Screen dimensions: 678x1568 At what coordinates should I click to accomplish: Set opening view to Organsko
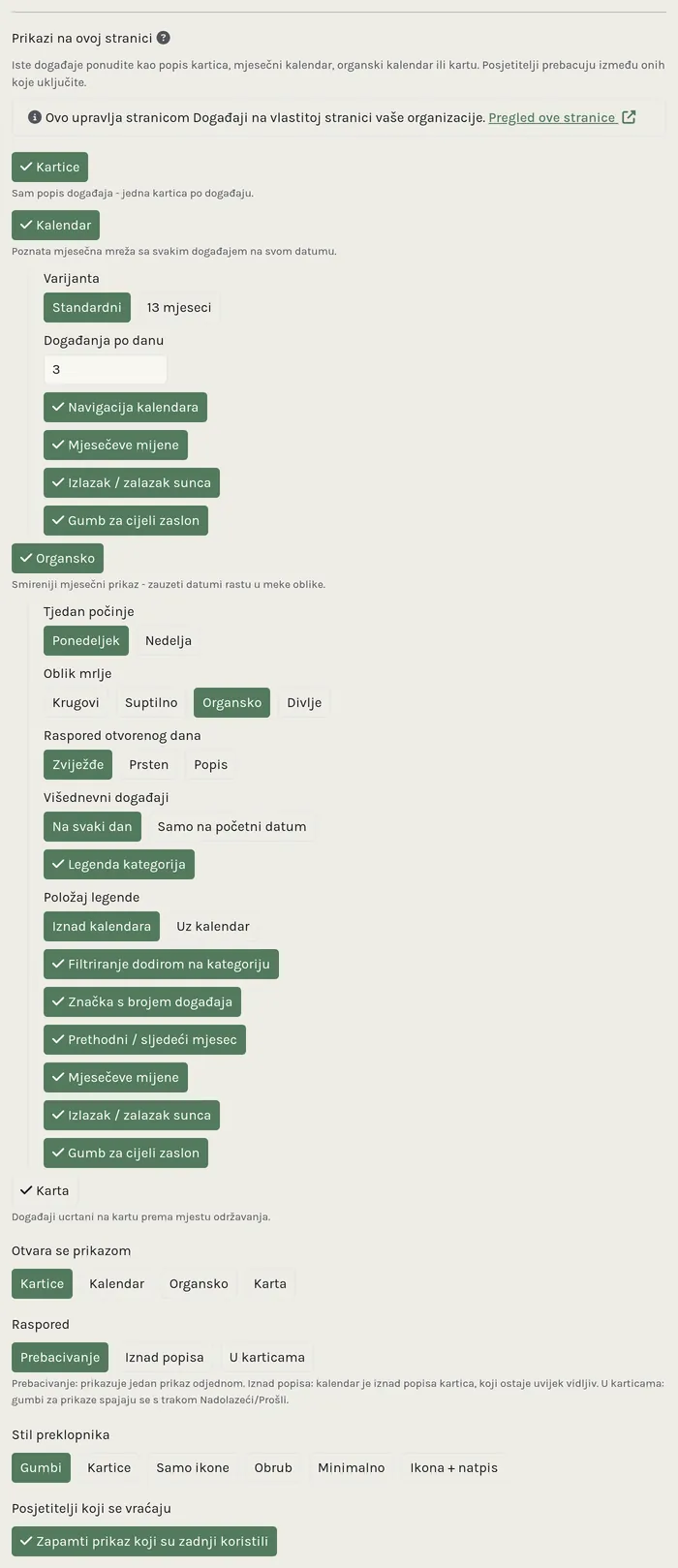pos(199,1283)
